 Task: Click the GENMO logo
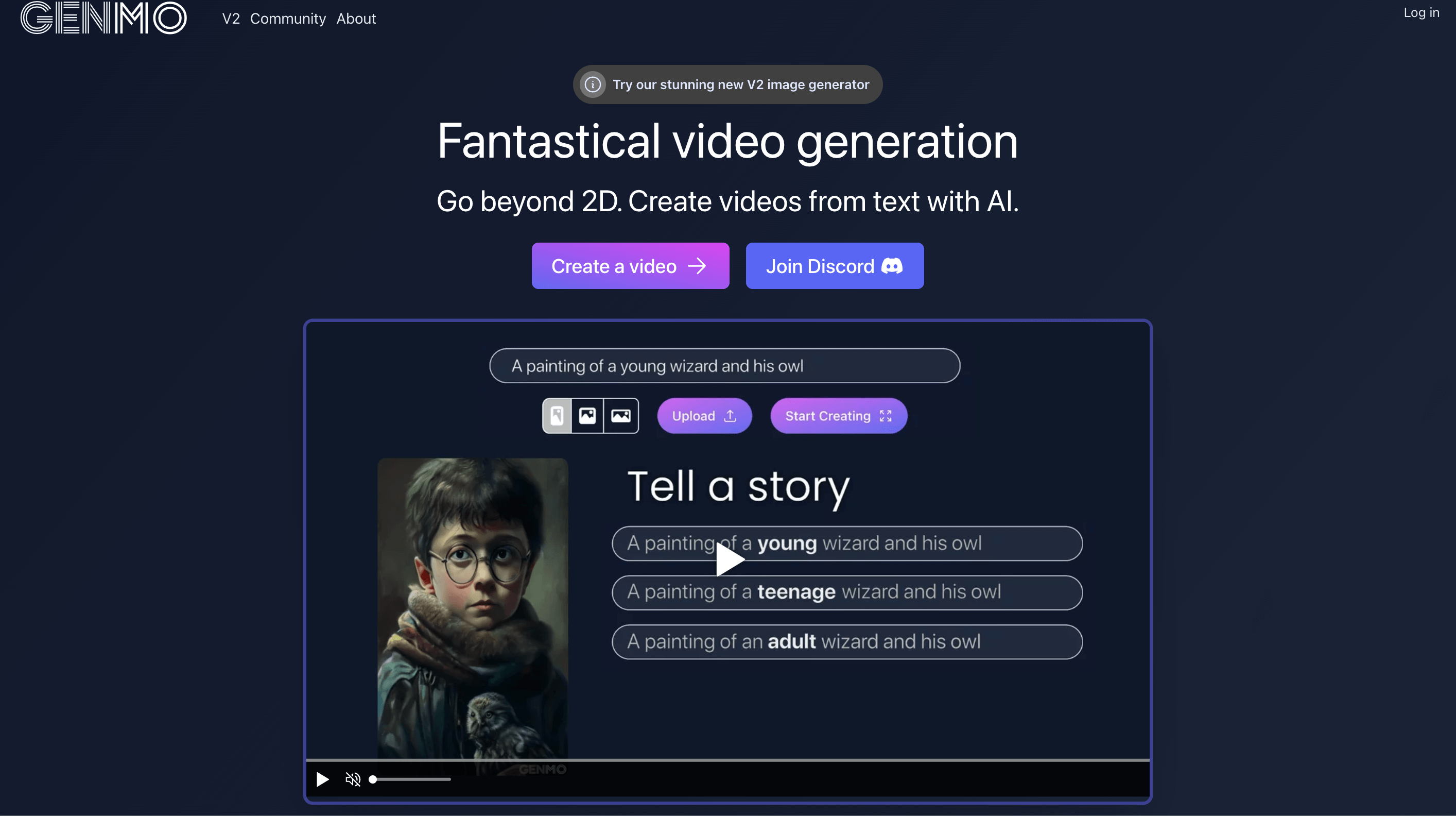pos(103,18)
